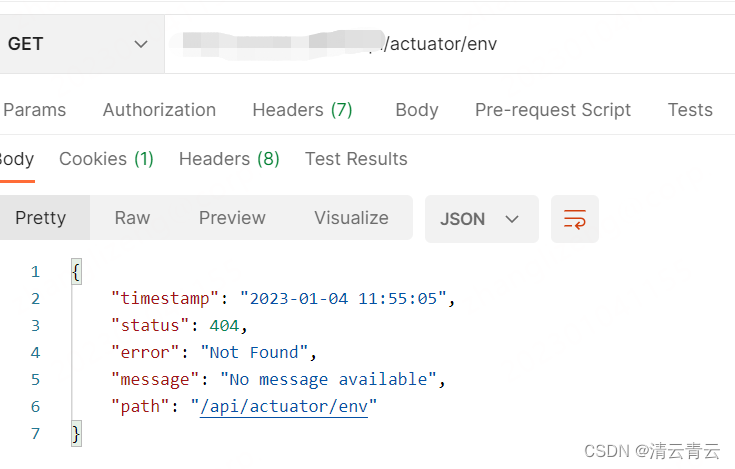Open the Authorization tab
The image size is (735, 469).
(x=159, y=110)
